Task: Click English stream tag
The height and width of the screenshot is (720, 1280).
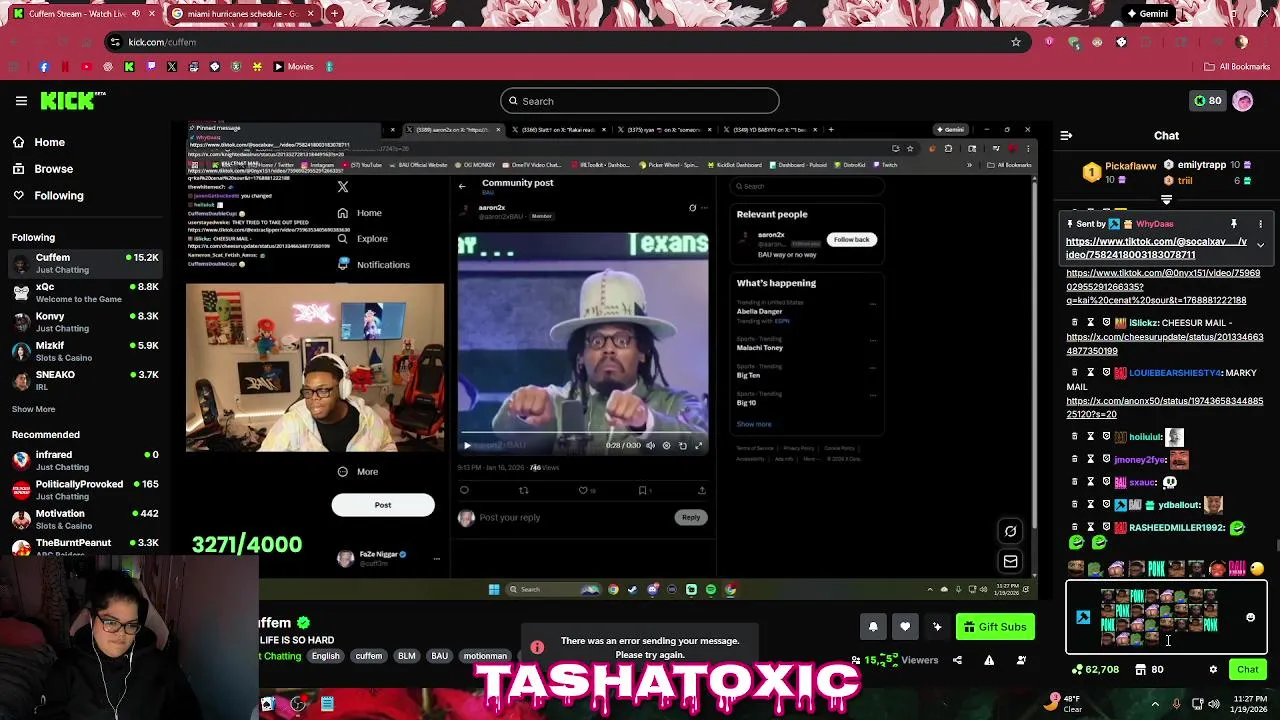Action: (x=325, y=656)
